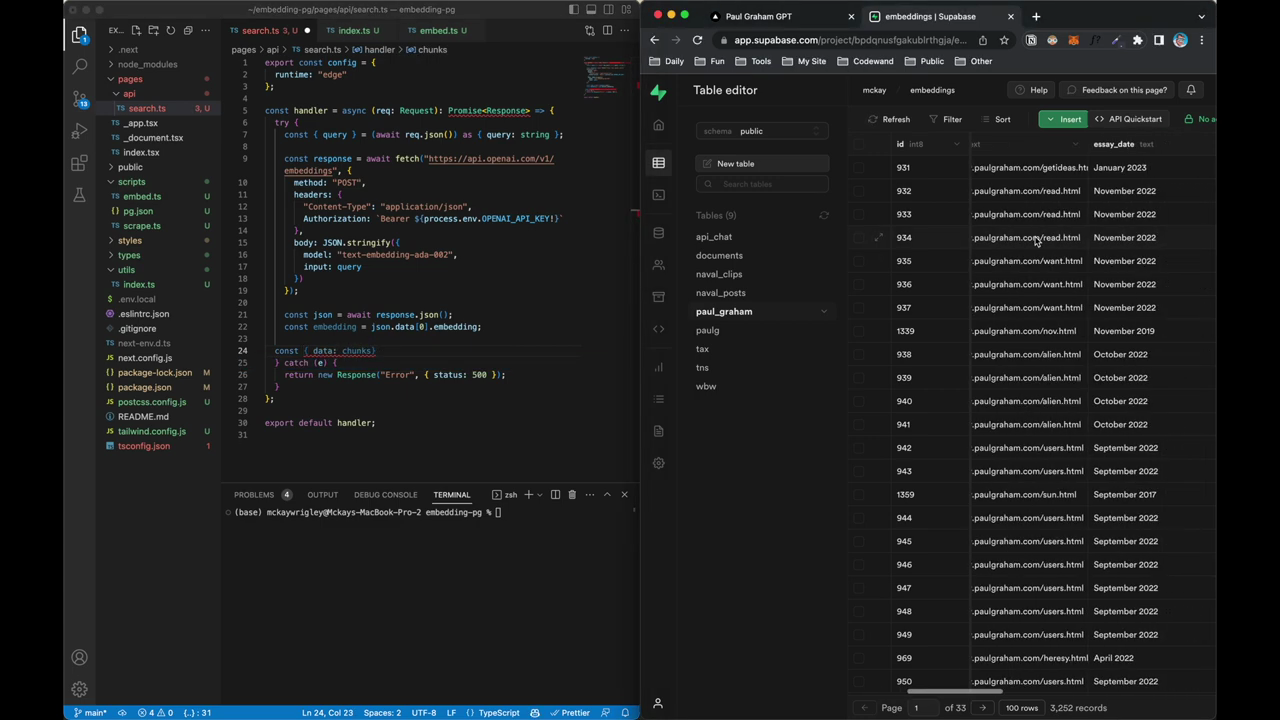Switch to index.ts editor tab
This screenshot has height=720, width=1280.
(x=353, y=31)
